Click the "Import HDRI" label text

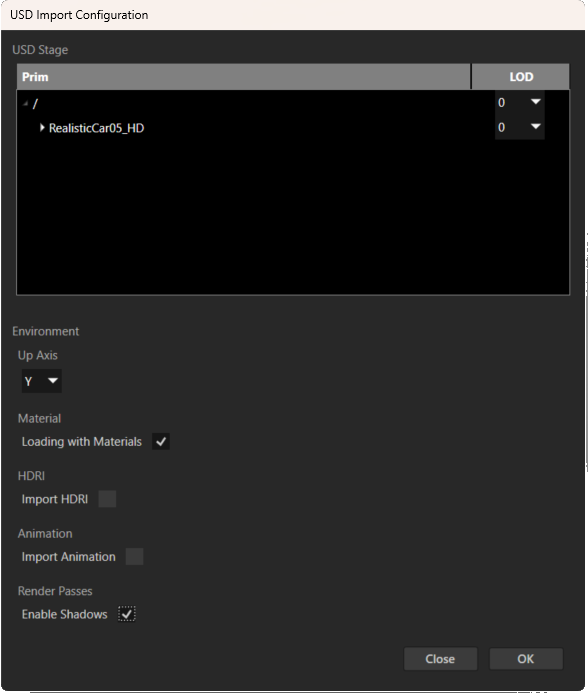coord(55,499)
